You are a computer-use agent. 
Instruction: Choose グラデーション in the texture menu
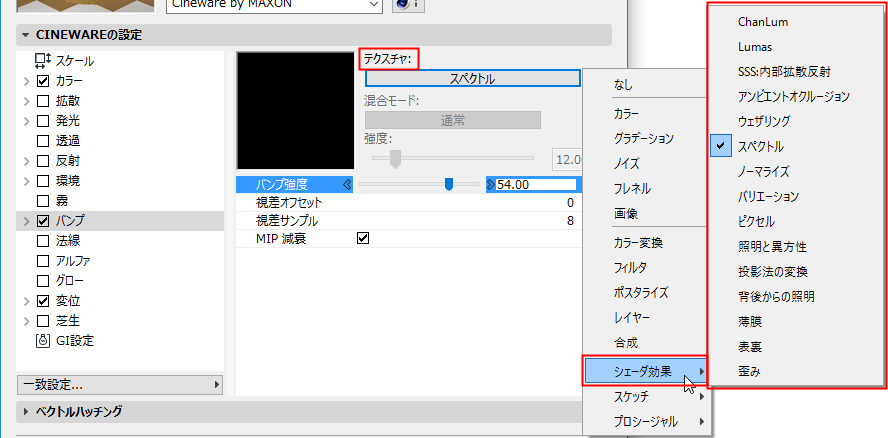(x=646, y=138)
